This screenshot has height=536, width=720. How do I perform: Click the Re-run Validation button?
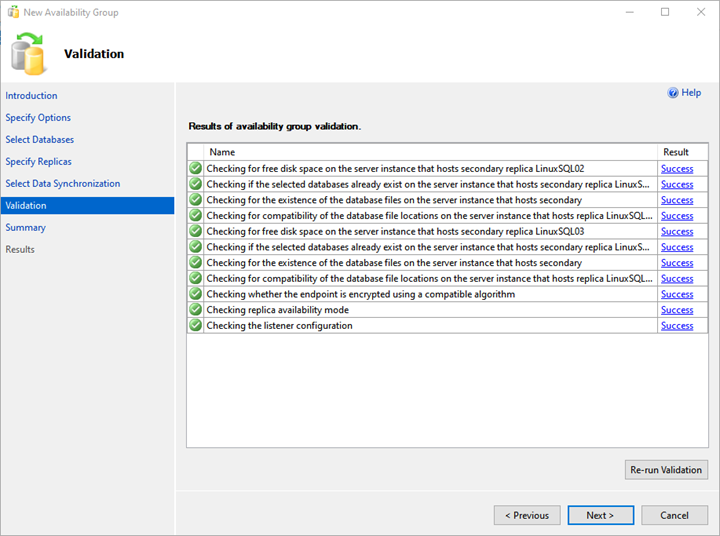point(666,470)
